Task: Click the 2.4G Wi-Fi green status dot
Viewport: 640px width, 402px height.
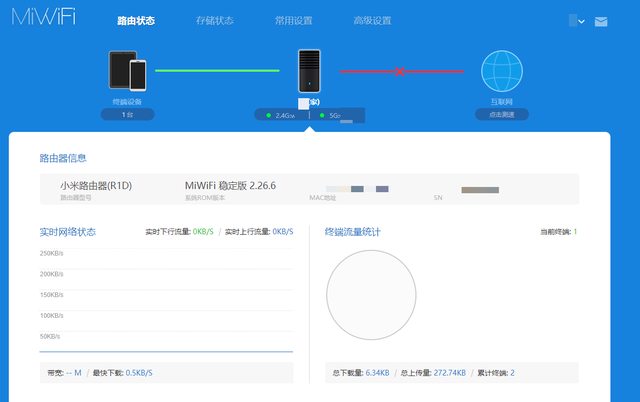Action: pyautogui.click(x=268, y=116)
